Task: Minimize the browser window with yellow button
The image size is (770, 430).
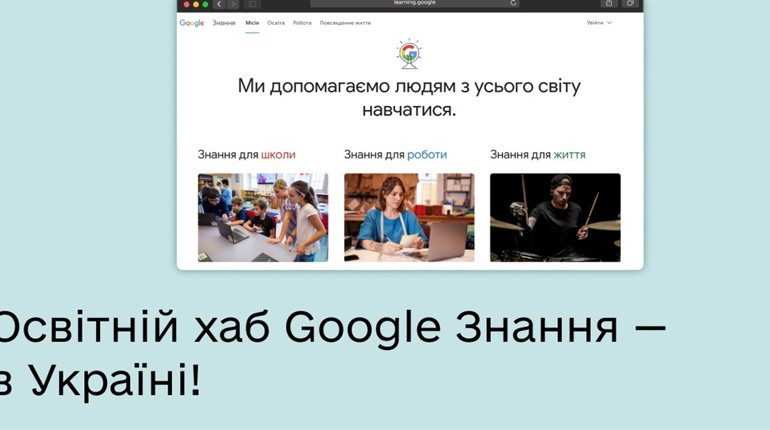Action: click(x=196, y=4)
